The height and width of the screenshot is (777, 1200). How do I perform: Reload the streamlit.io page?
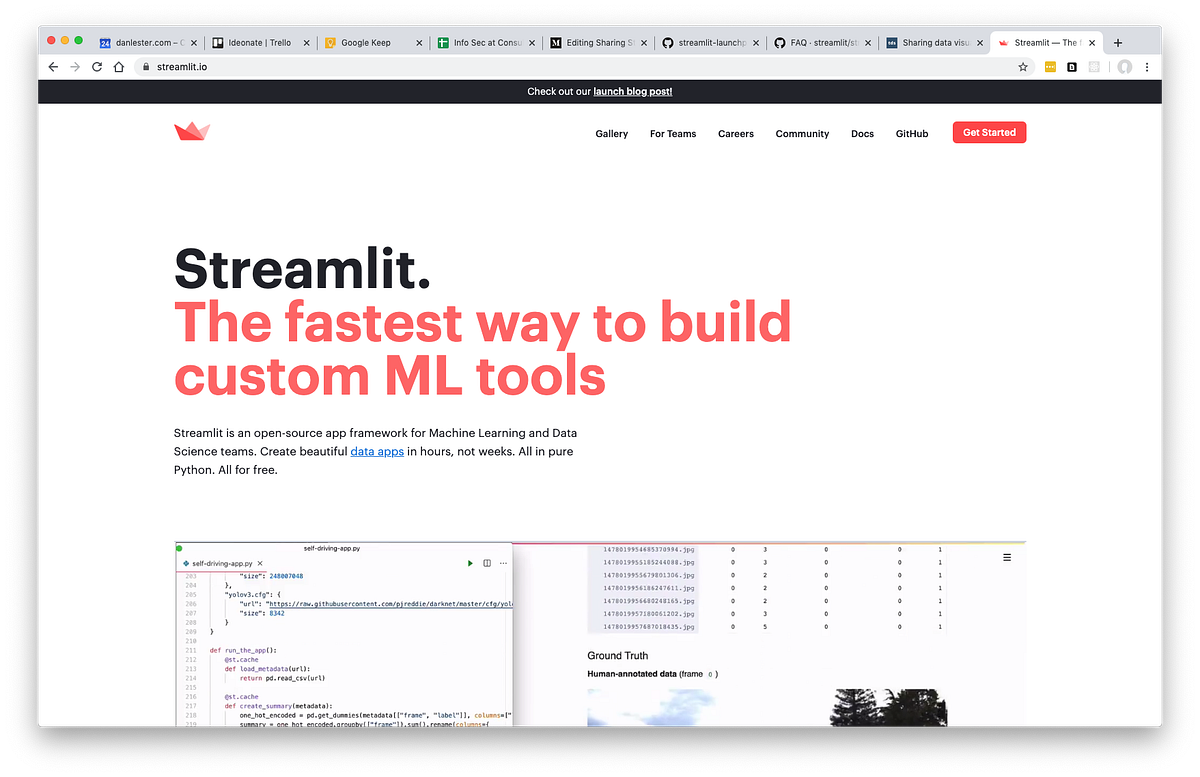tap(97, 66)
